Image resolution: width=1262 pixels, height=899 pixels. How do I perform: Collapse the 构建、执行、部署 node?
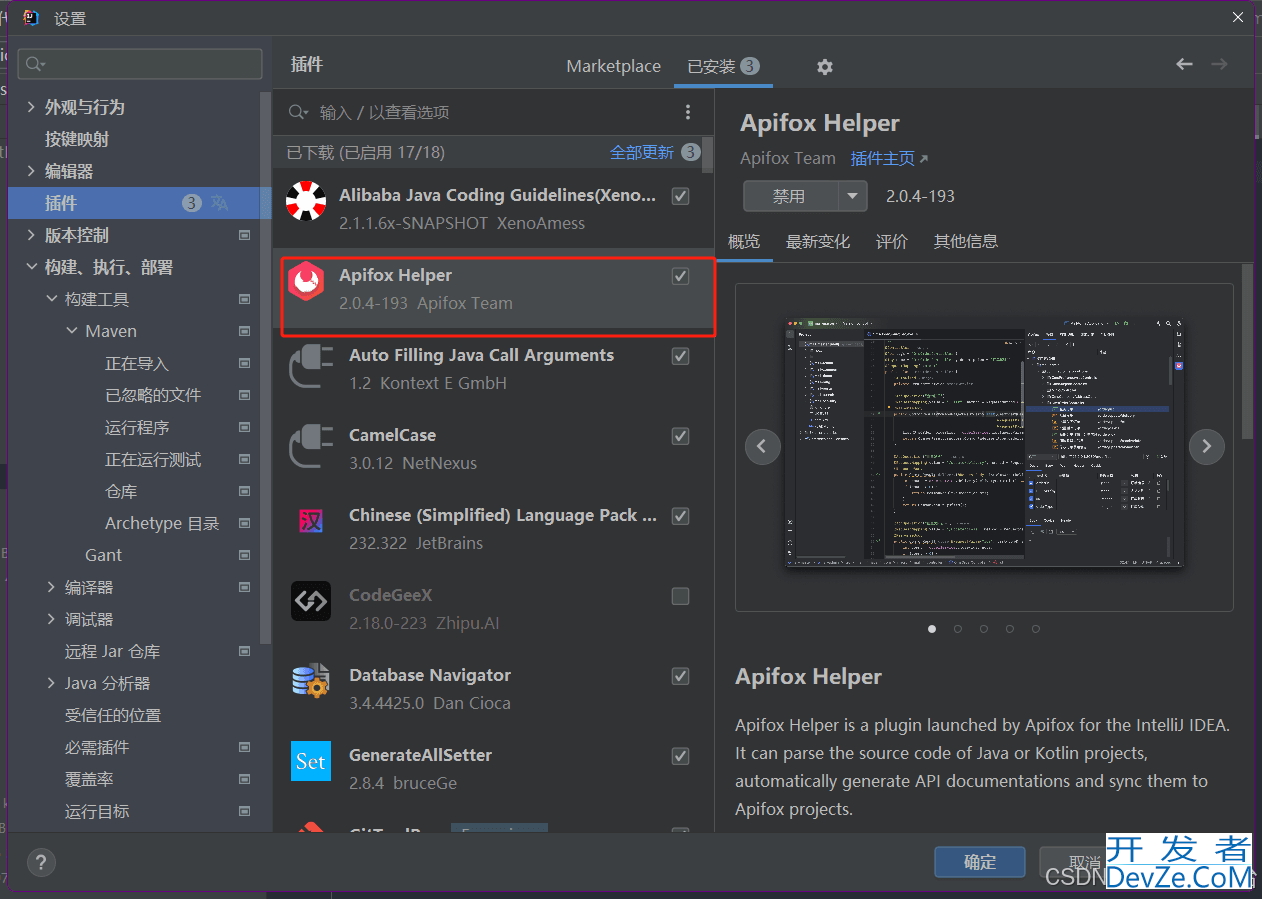coord(31,267)
